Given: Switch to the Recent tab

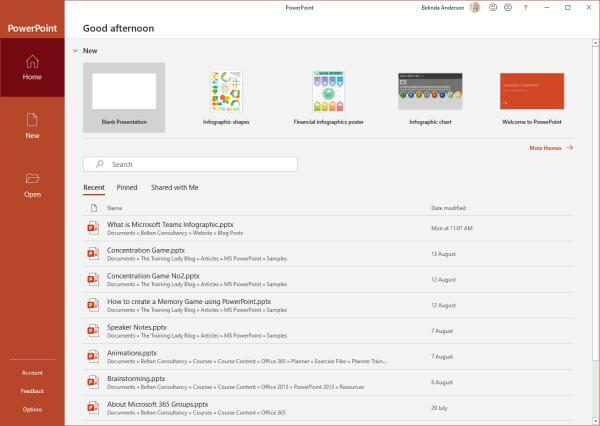Looking at the screenshot, I should (94, 188).
